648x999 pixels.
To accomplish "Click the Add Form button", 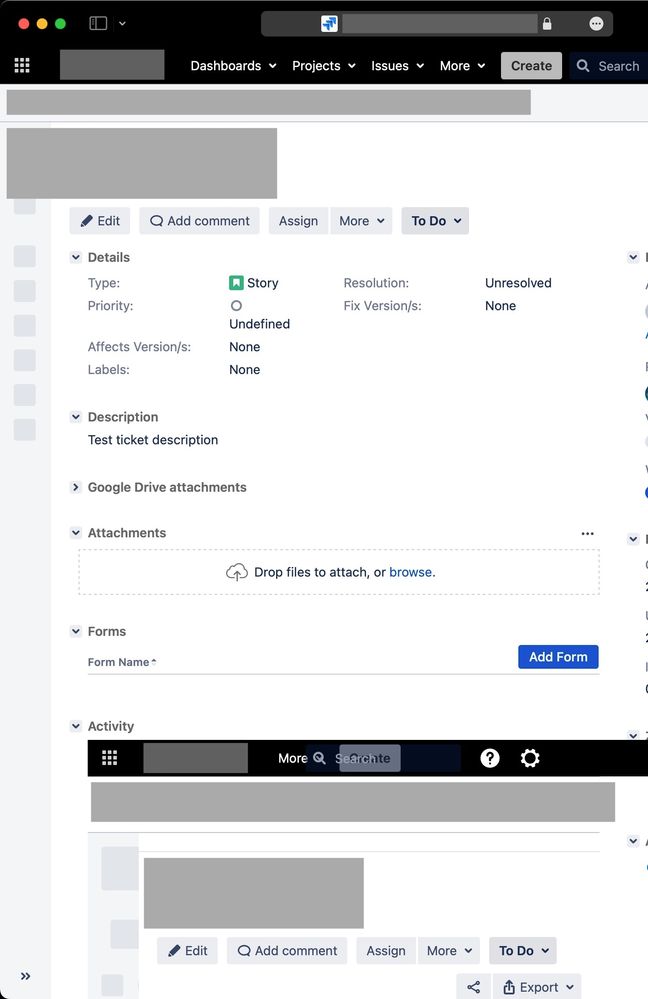I will [x=558, y=657].
